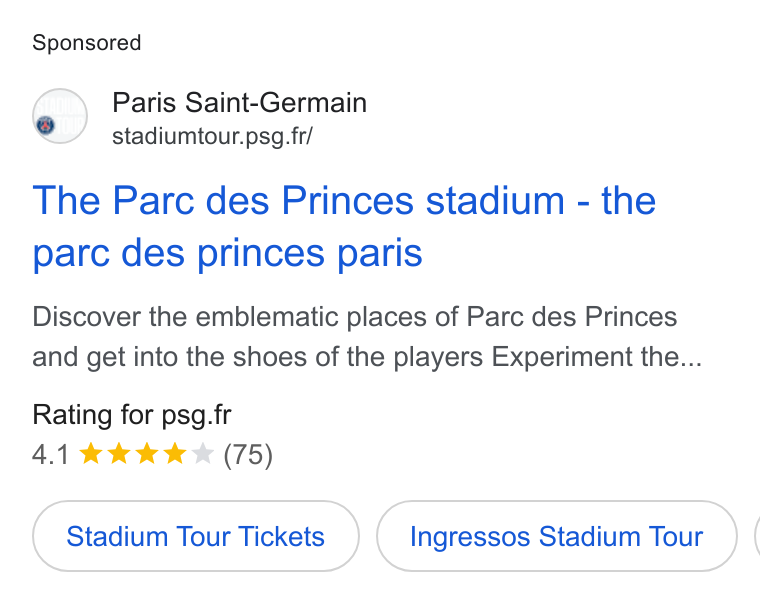Open the Ingressos Stadium Tour sitelink

coord(556,536)
